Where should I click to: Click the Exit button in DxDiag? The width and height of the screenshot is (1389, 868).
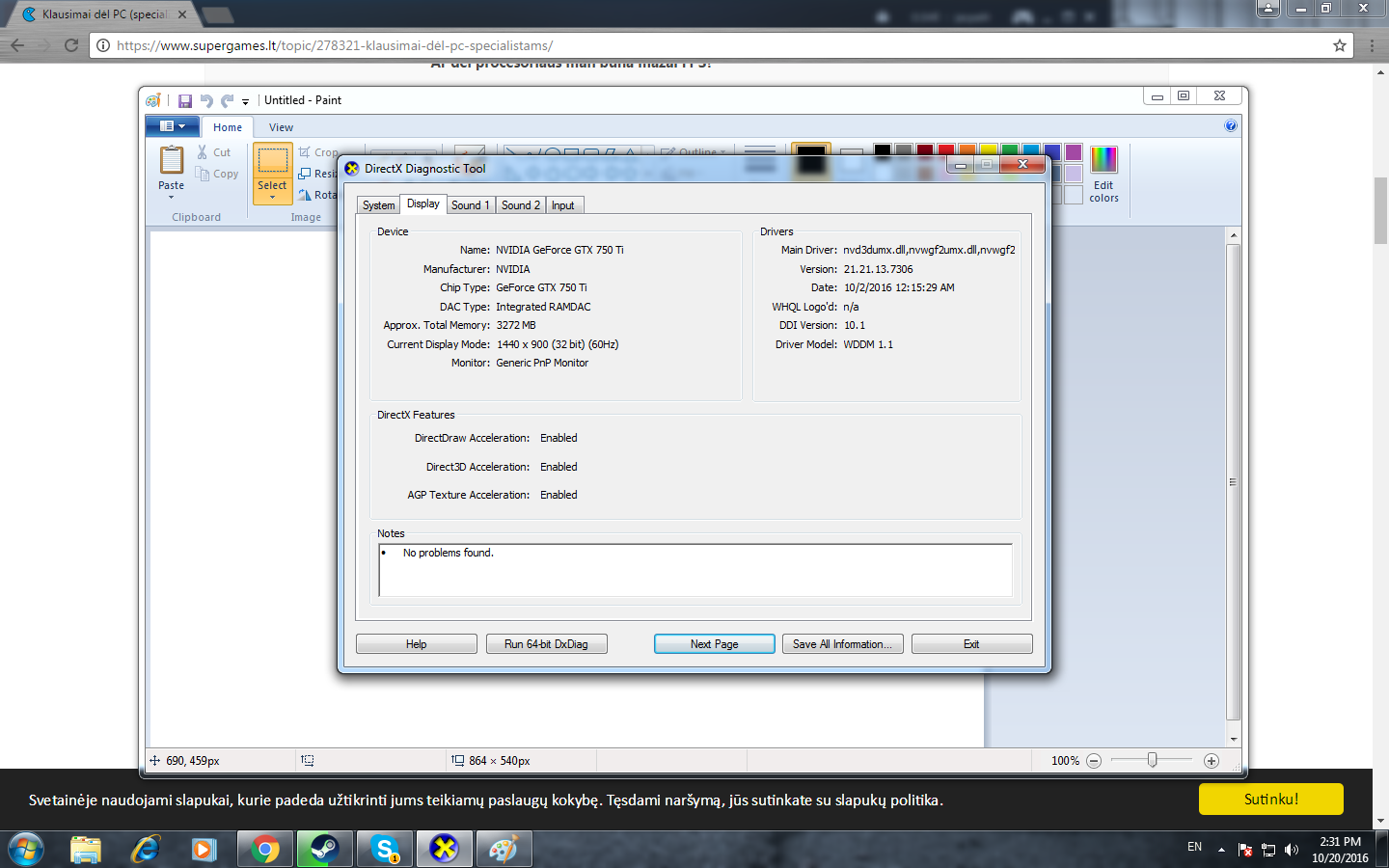971,644
